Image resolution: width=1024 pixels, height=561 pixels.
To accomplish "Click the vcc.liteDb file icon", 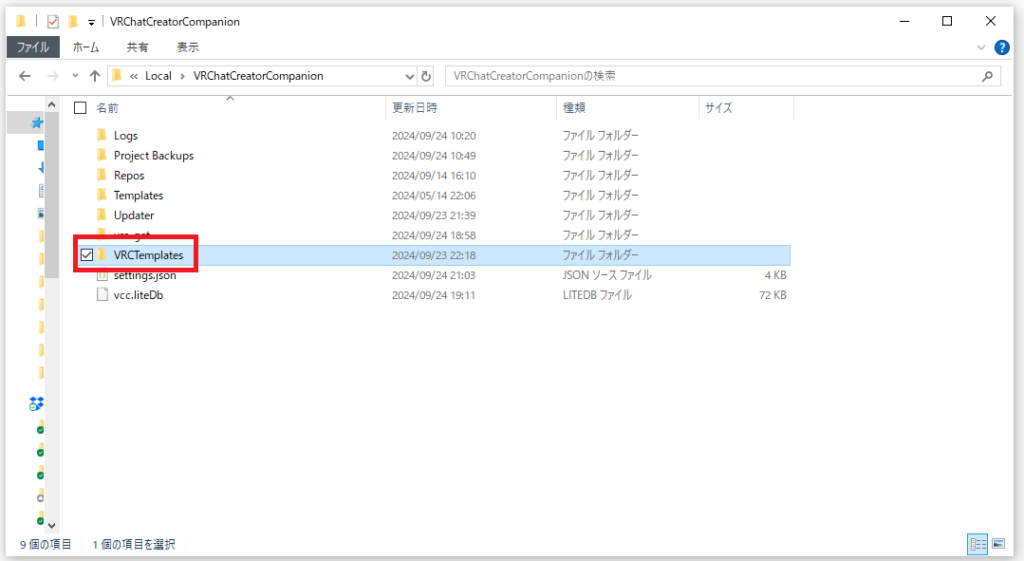I will click(102, 295).
